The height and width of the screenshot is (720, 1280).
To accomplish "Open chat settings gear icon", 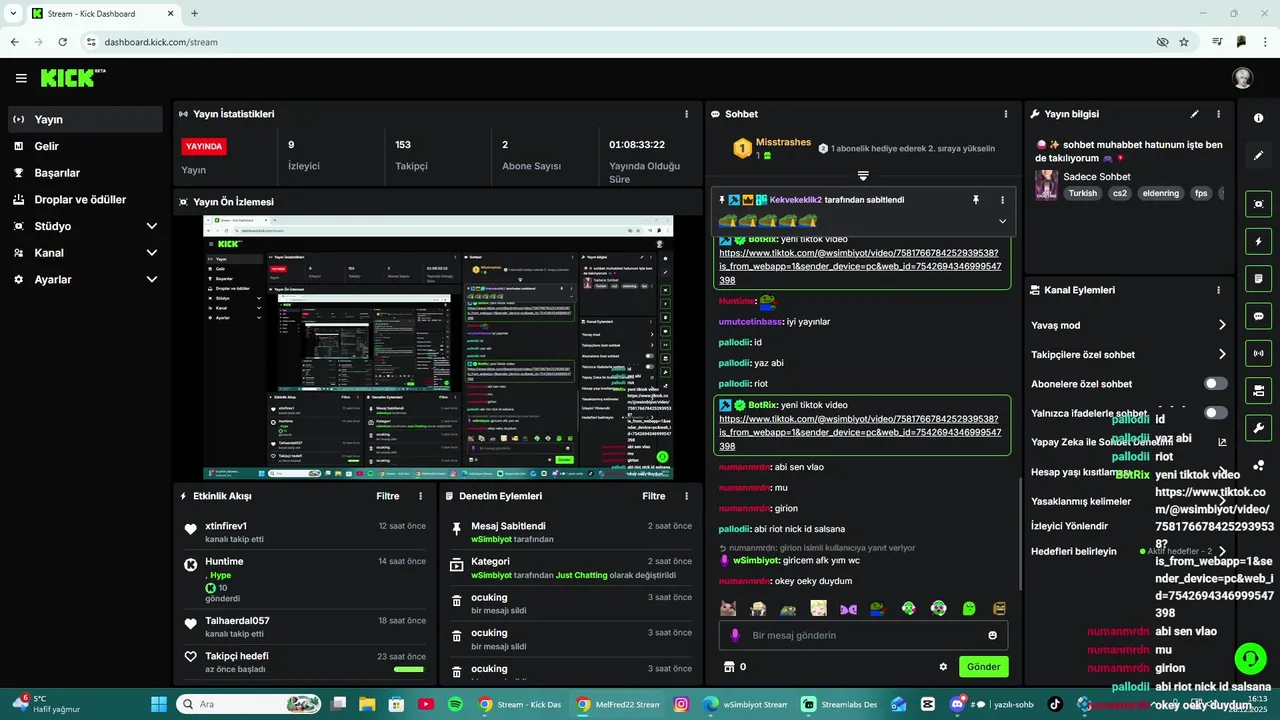I will tap(942, 667).
